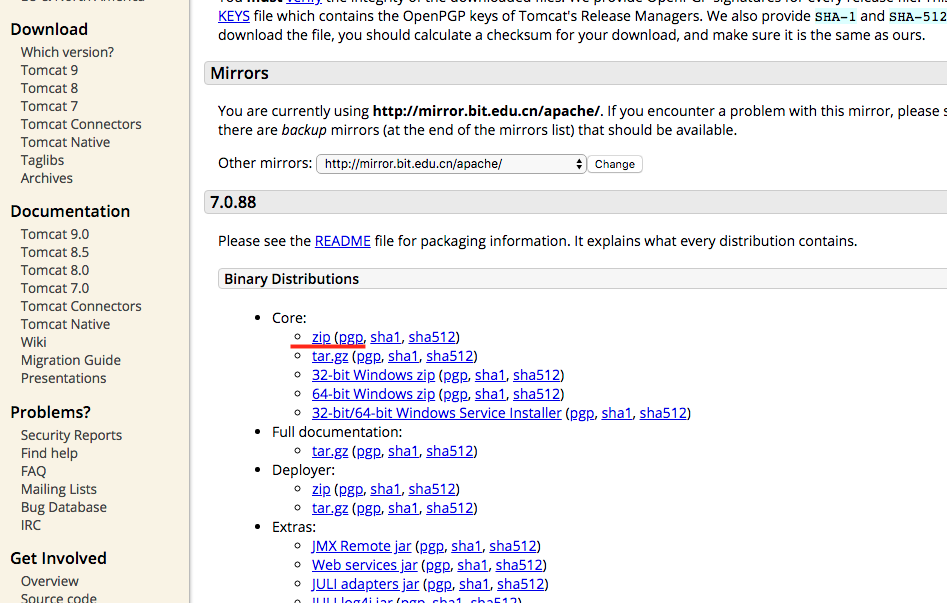The width and height of the screenshot is (947, 603).
Task: Click the Mirrors section heading
Action: tap(239, 73)
